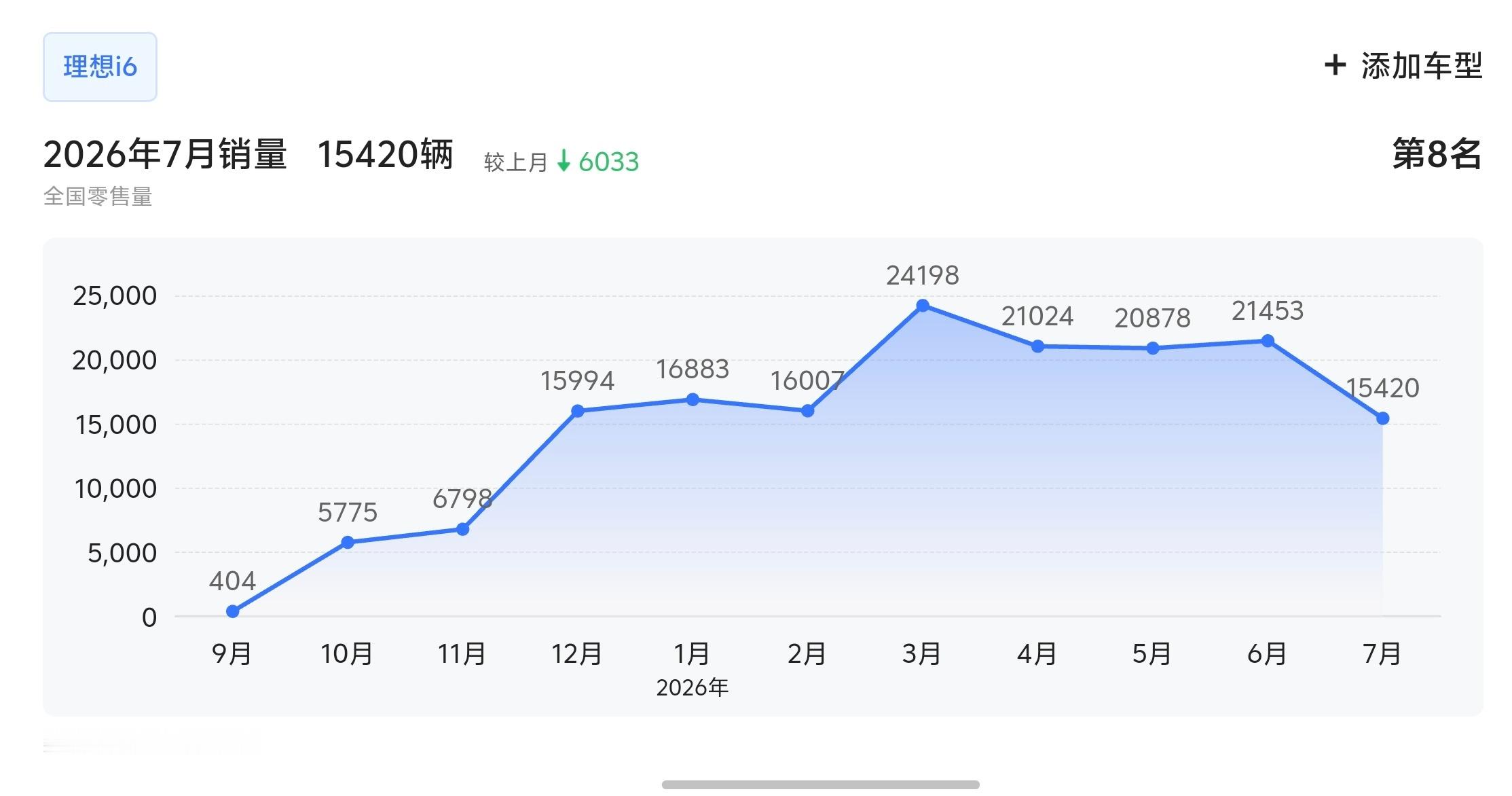Click the 10月 data point labeled 5775
Screen dimensions: 1512x796
(x=348, y=542)
